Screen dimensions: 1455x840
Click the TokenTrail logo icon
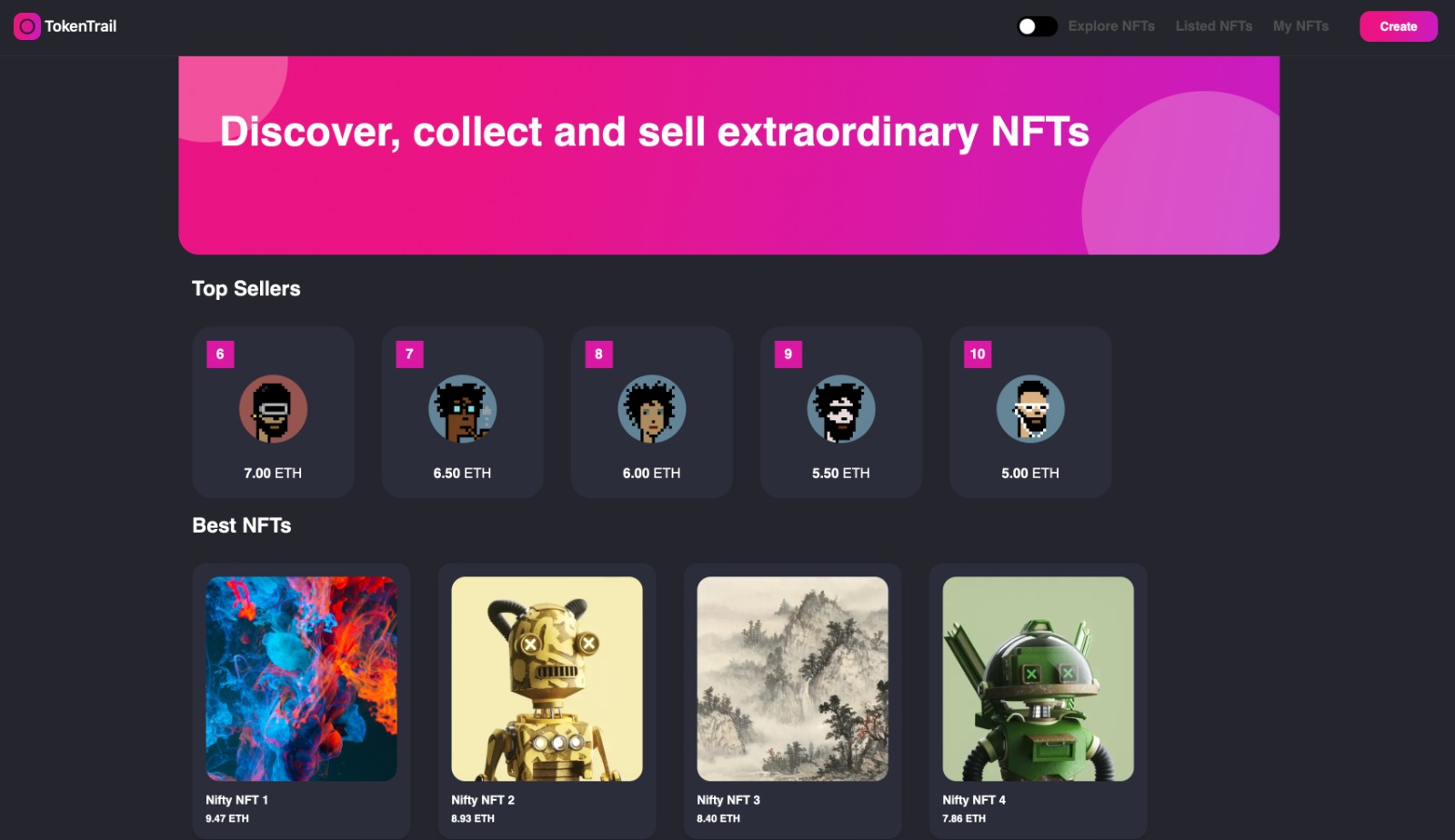point(26,26)
